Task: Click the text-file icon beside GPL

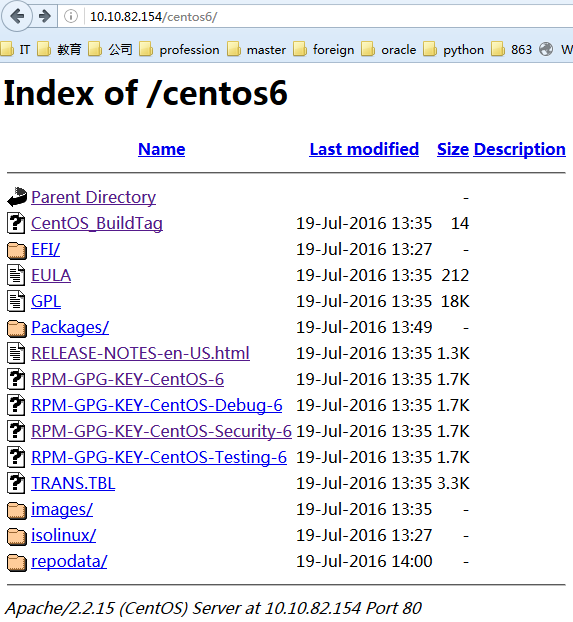Action: point(16,301)
